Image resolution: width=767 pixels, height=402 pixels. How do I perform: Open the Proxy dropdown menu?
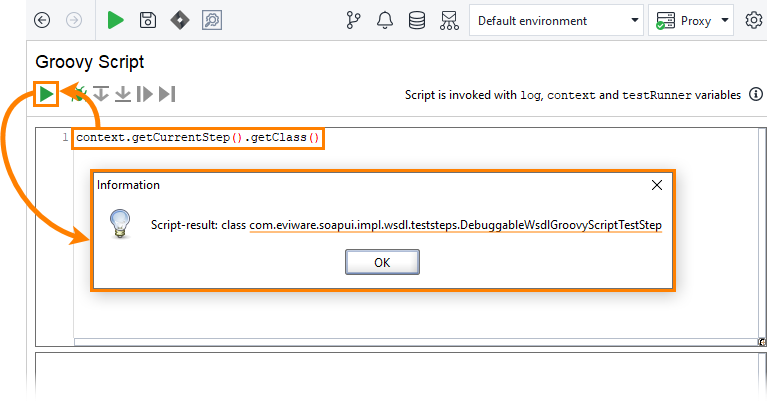click(691, 21)
